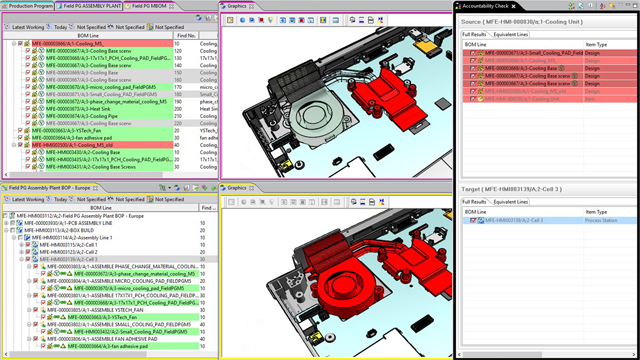Expand the PCB ASSEMBLY LINE node

(x=6, y=223)
